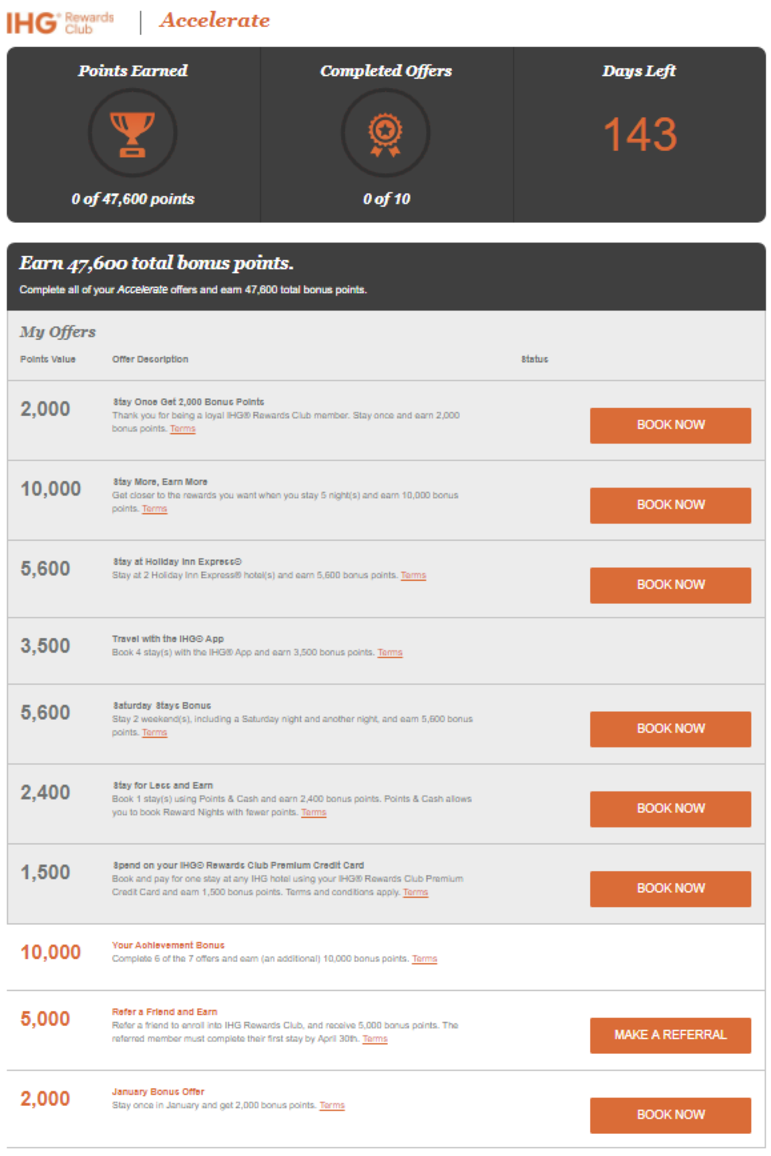The height and width of the screenshot is (1156, 771).
Task: Click the IHG Rewards Club logo
Action: (x=60, y=23)
